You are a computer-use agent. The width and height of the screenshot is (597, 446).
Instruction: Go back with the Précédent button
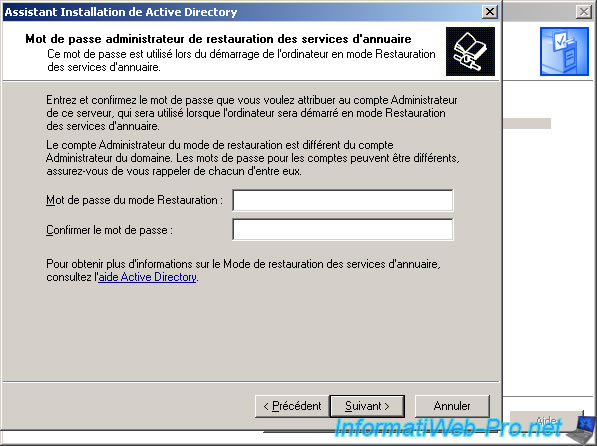292,406
